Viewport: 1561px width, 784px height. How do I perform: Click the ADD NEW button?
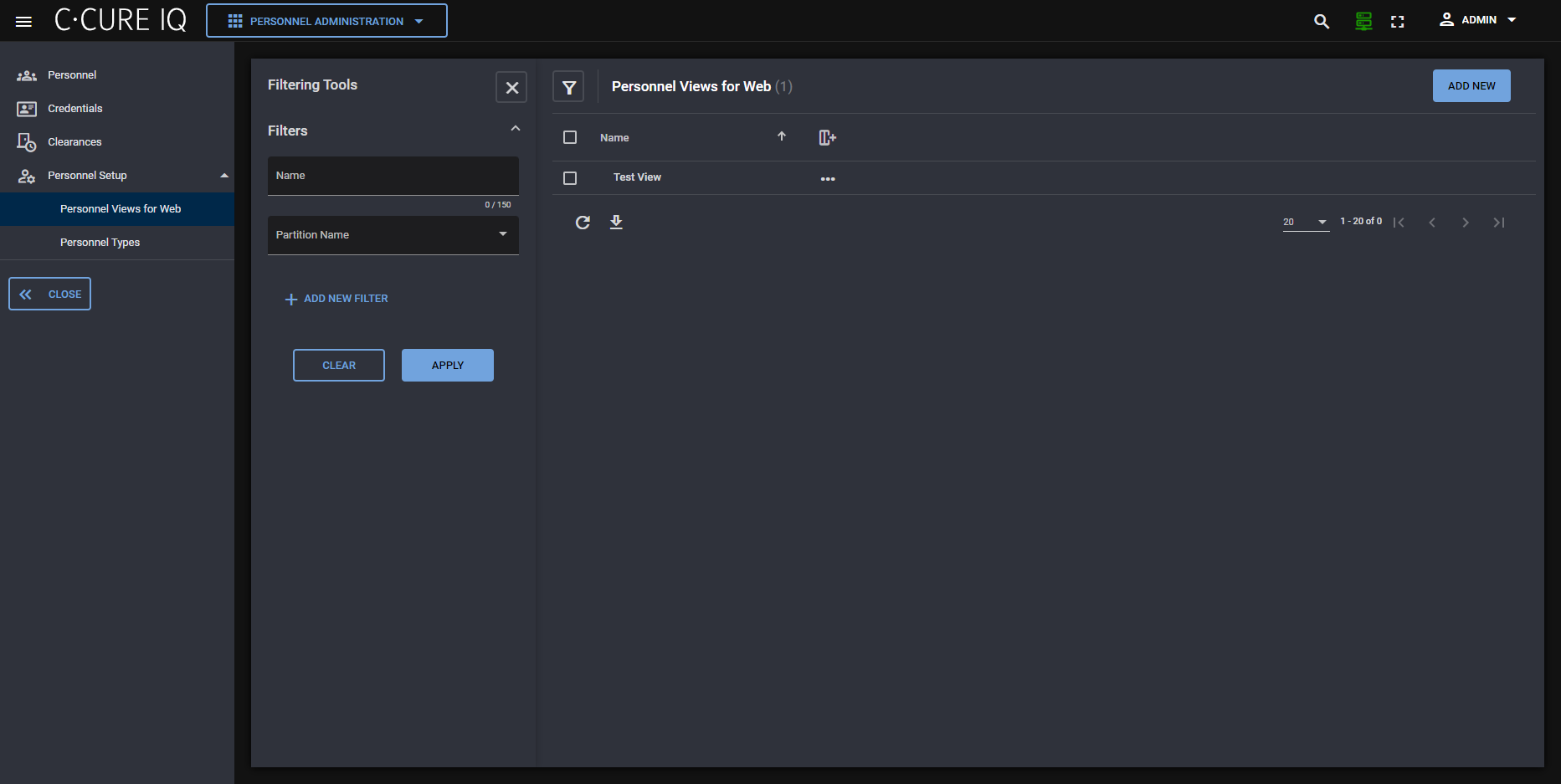(x=1471, y=86)
